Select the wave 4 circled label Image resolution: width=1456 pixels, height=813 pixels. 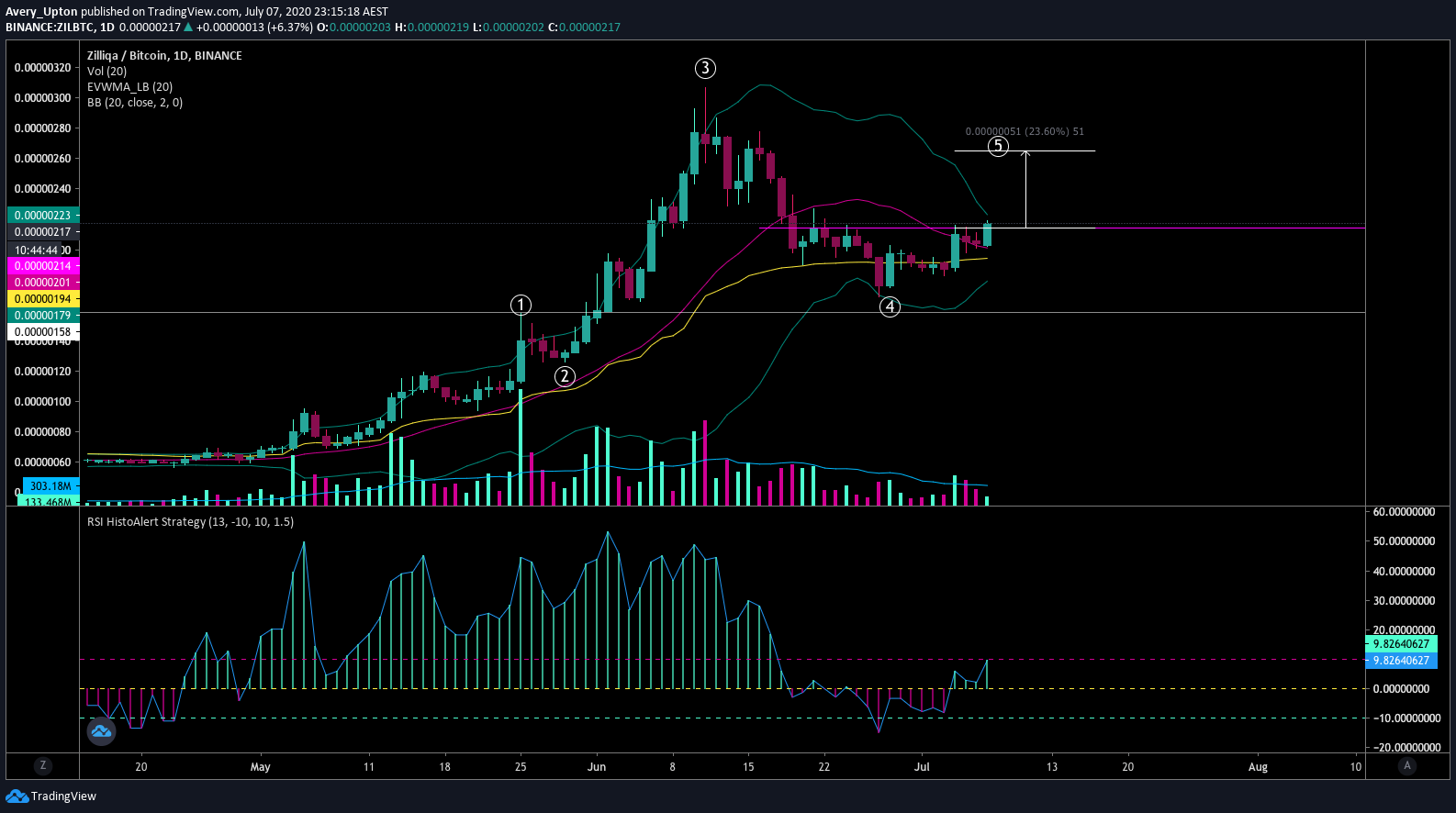(890, 307)
